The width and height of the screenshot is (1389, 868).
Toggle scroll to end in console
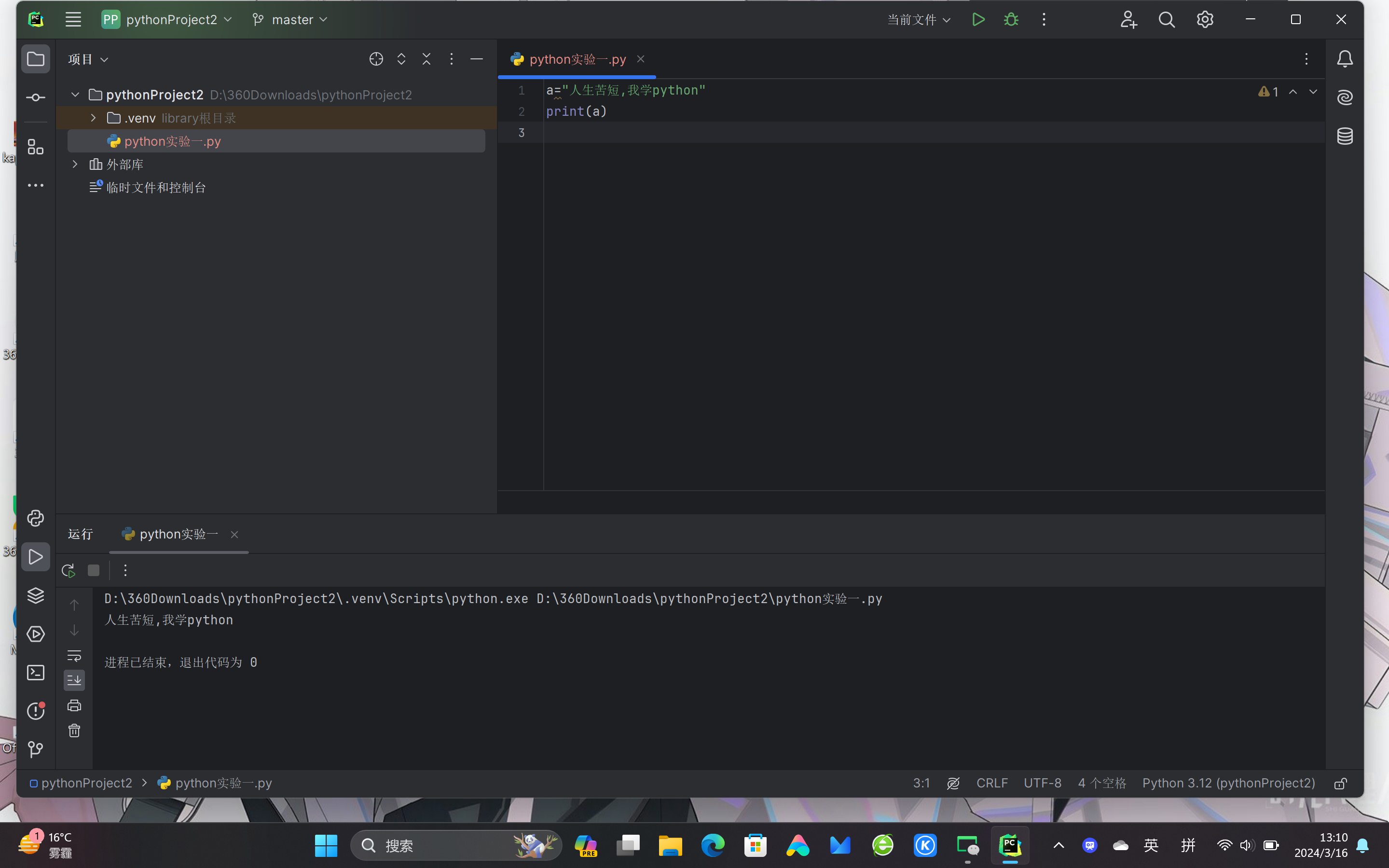point(74,680)
